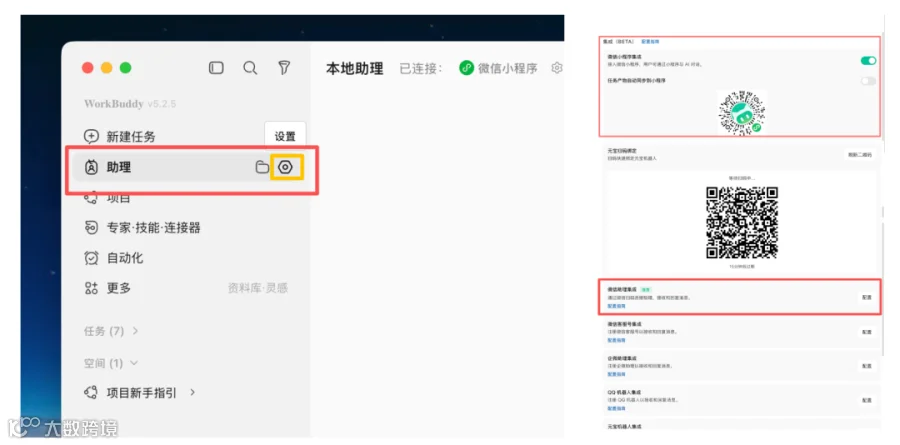Open the search magnifier icon
This screenshot has width=900, height=445.
point(250,68)
